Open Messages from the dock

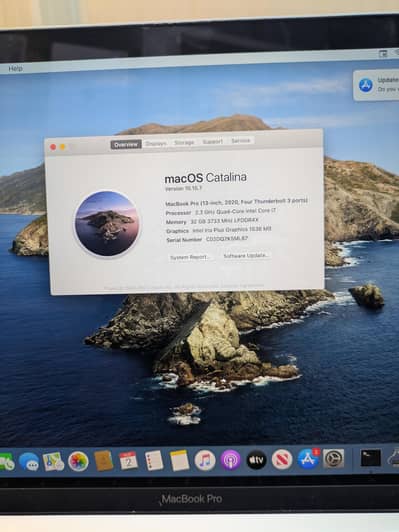(x=29, y=462)
